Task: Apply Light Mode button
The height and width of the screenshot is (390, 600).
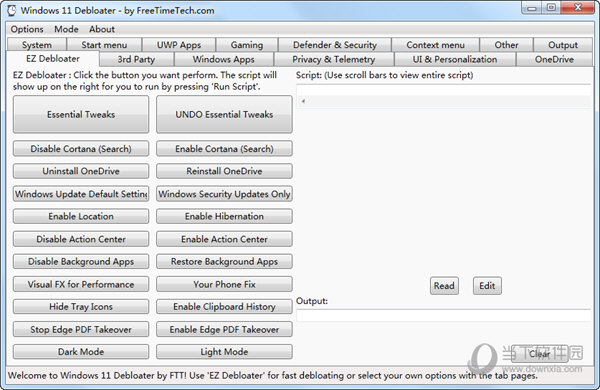Action: 224,352
